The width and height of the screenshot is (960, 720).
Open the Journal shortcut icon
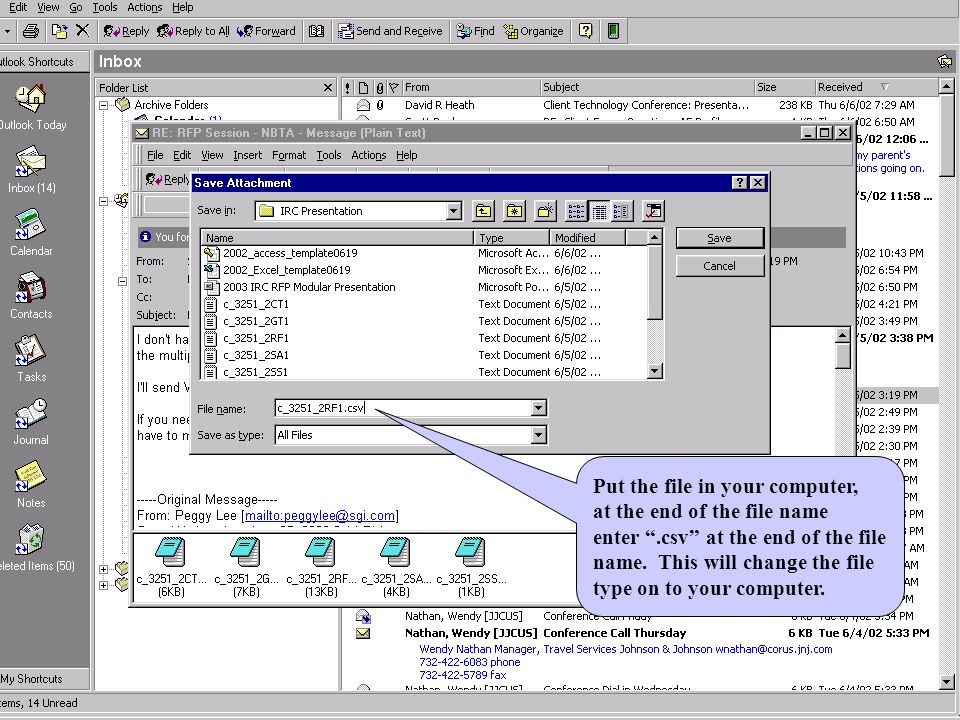click(x=31, y=414)
